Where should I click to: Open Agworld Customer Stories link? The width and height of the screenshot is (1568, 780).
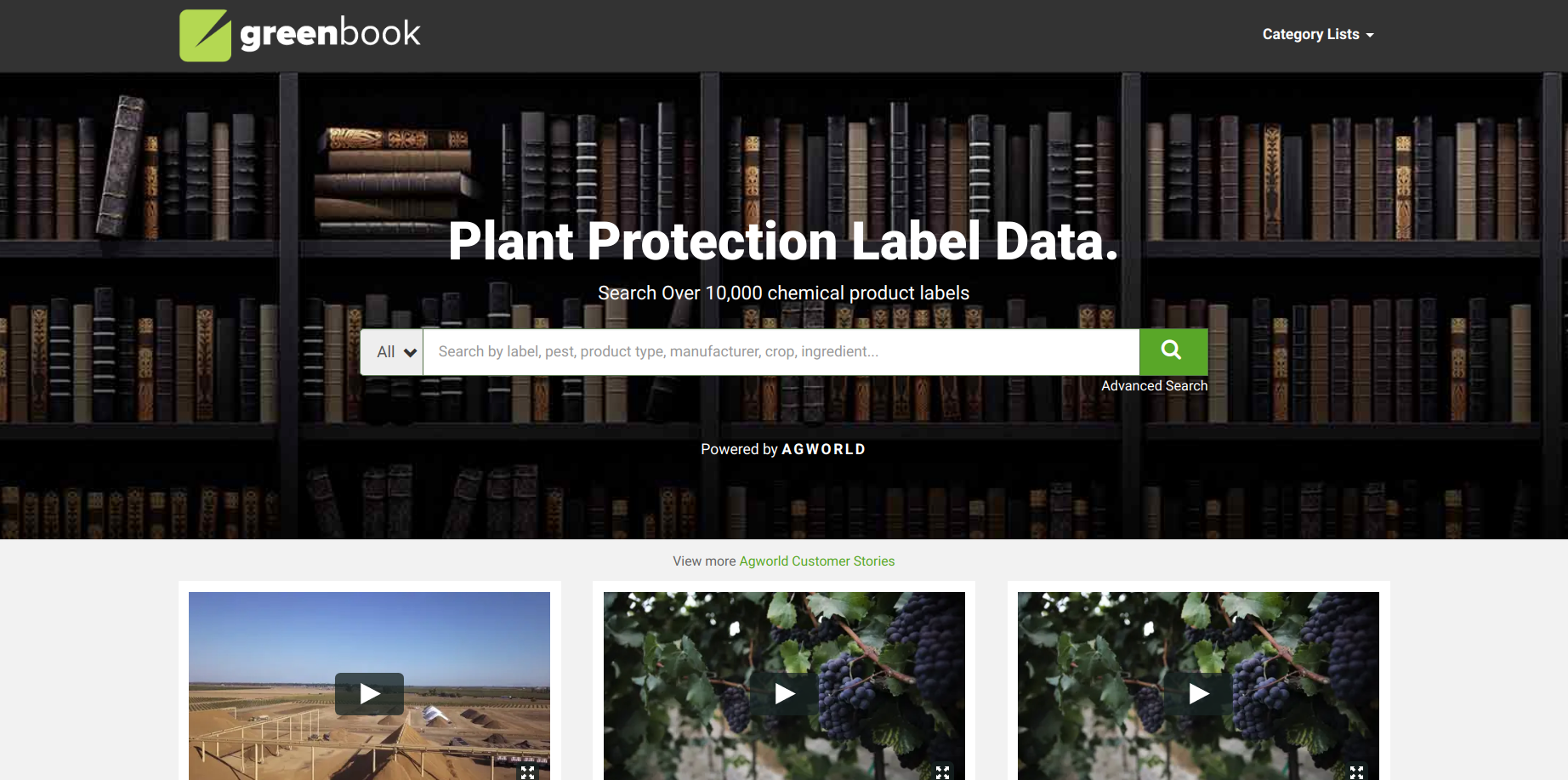coord(816,561)
